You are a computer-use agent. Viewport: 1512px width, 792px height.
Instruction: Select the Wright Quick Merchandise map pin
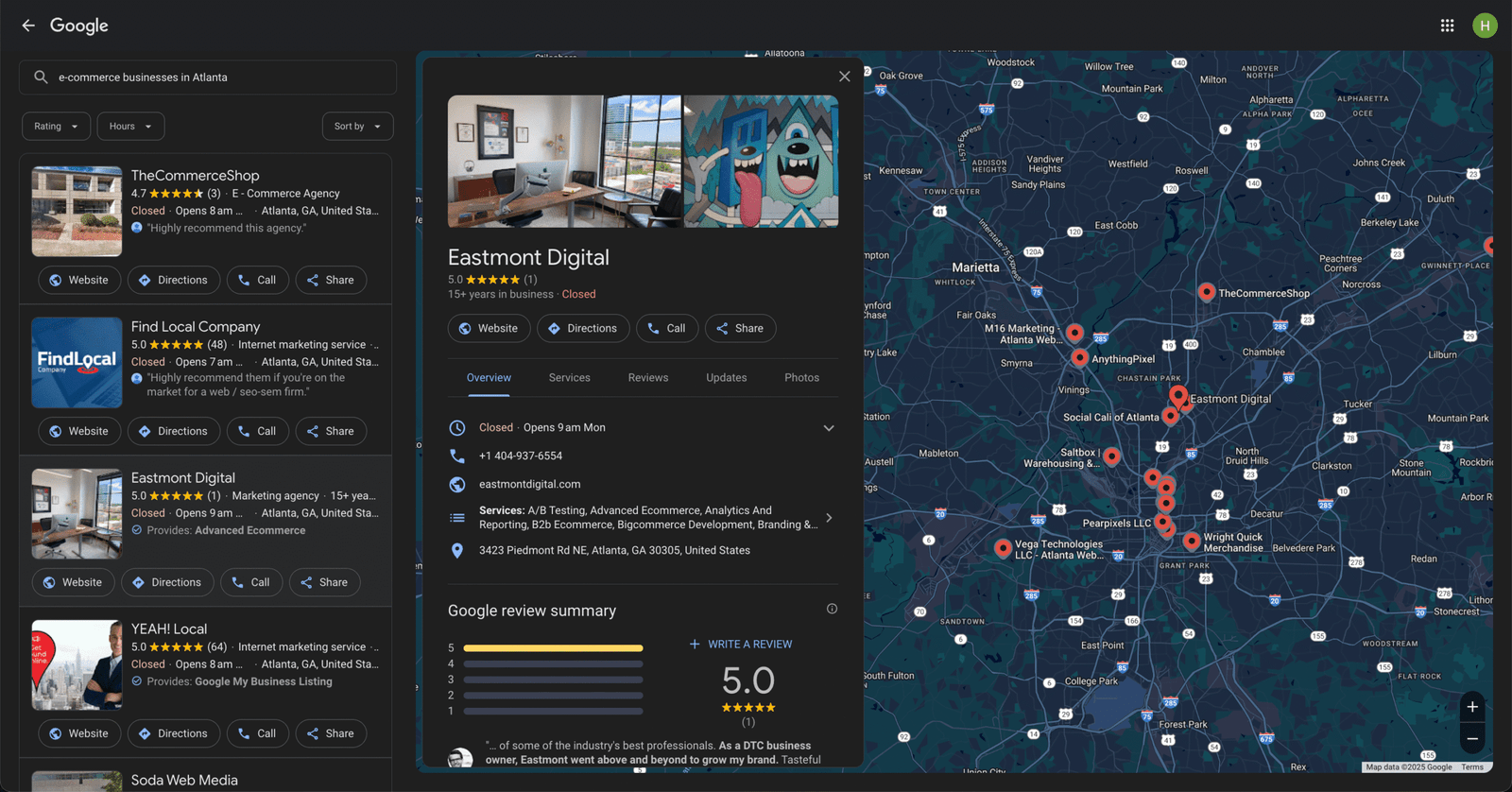(x=1192, y=540)
